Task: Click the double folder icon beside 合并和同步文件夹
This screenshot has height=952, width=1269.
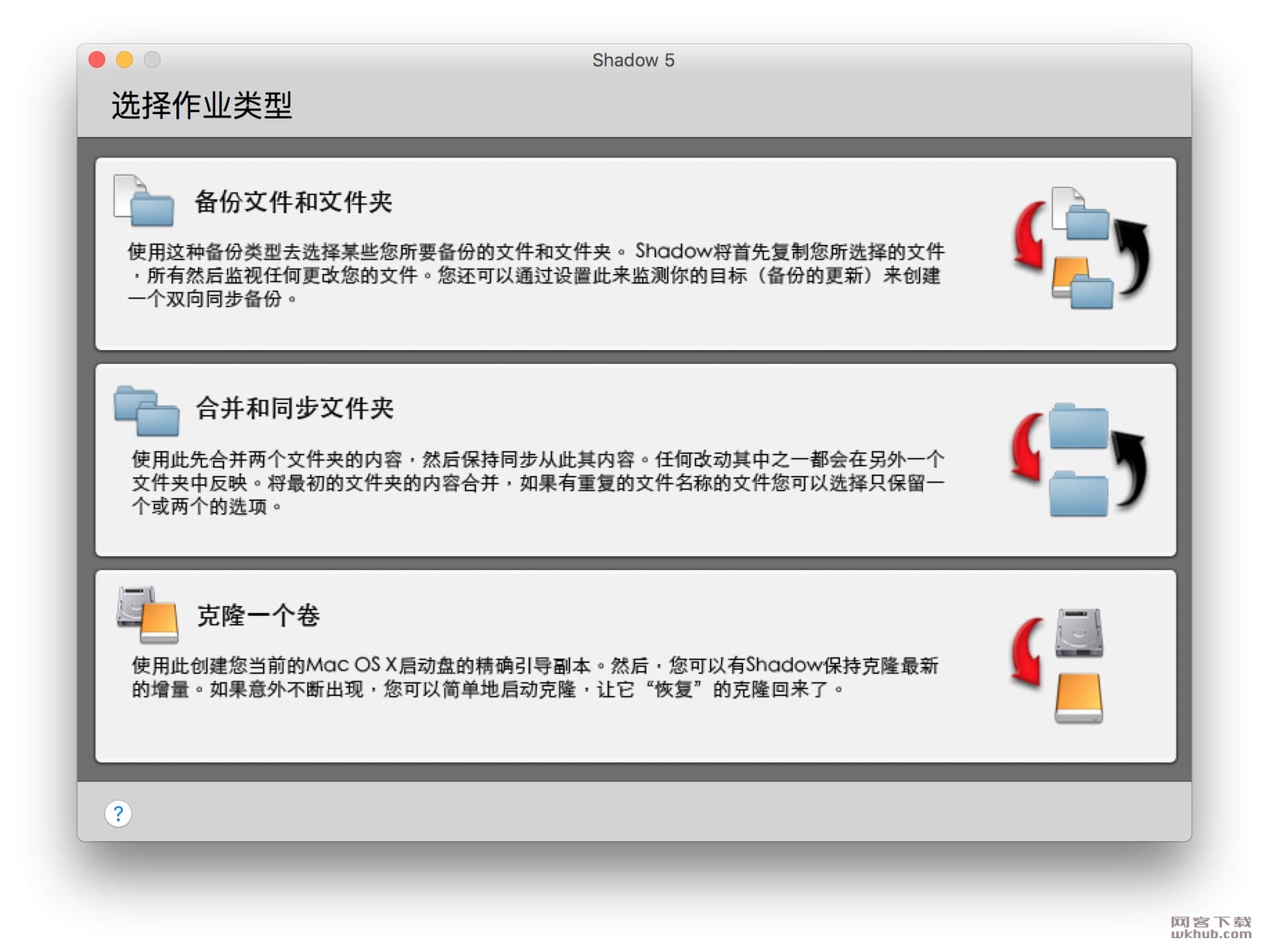Action: click(146, 410)
